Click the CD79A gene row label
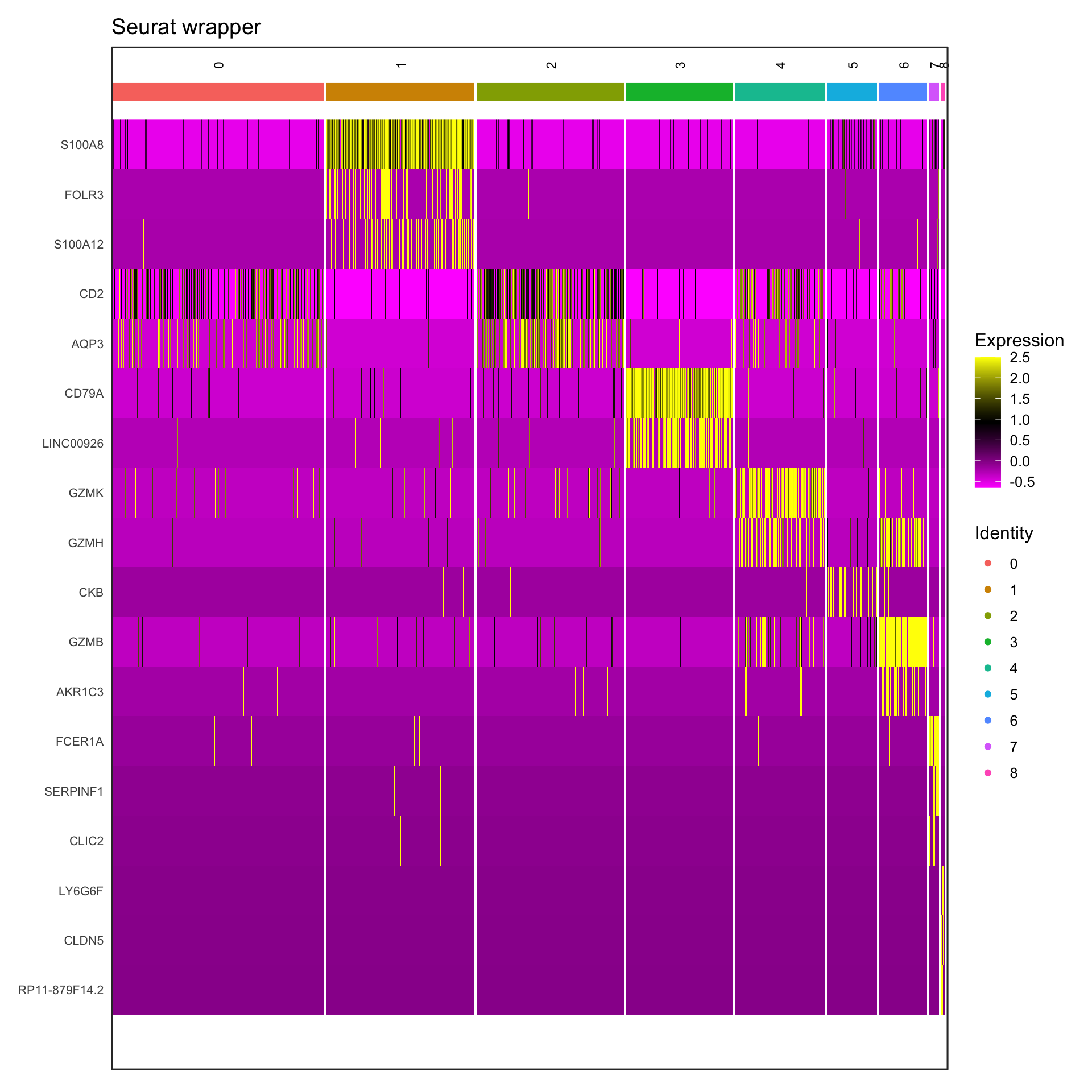The image size is (1092, 1092). (x=84, y=394)
